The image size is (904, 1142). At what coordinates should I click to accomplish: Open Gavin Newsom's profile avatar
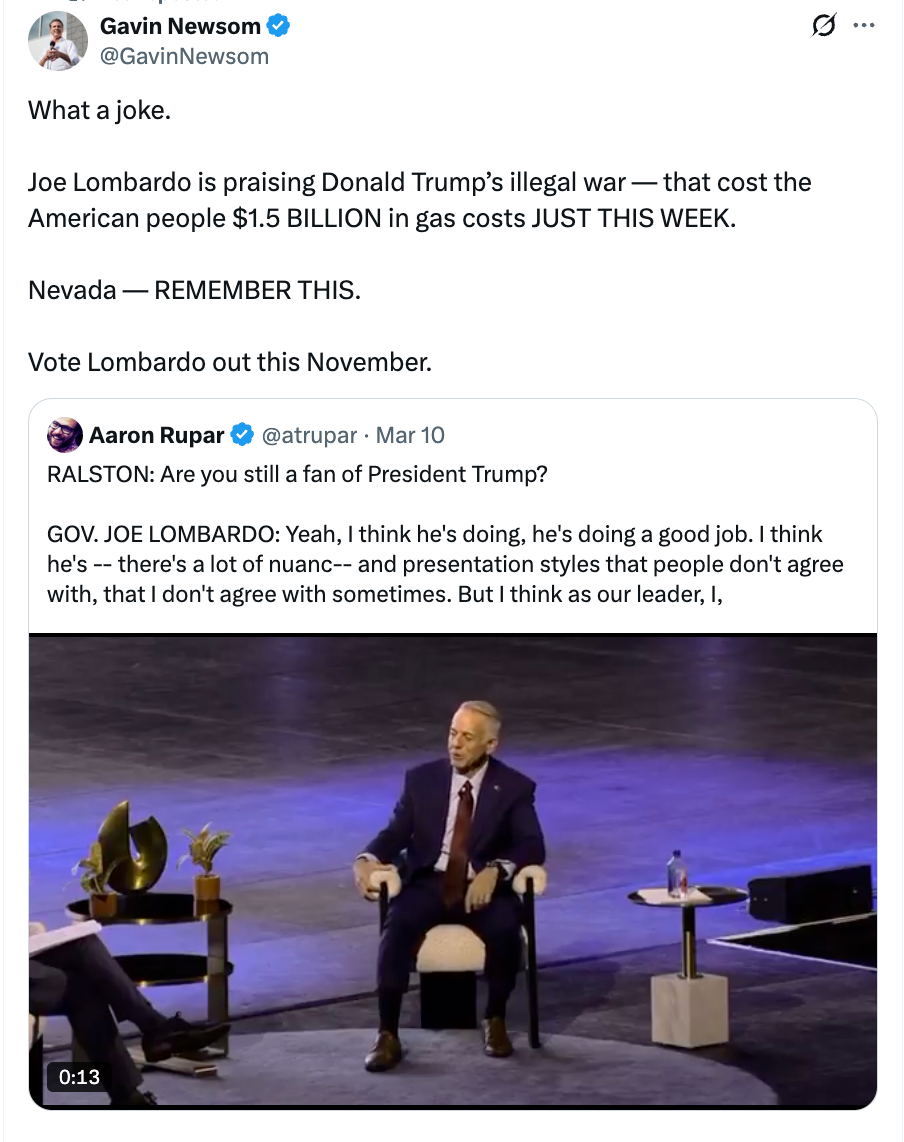click(57, 41)
